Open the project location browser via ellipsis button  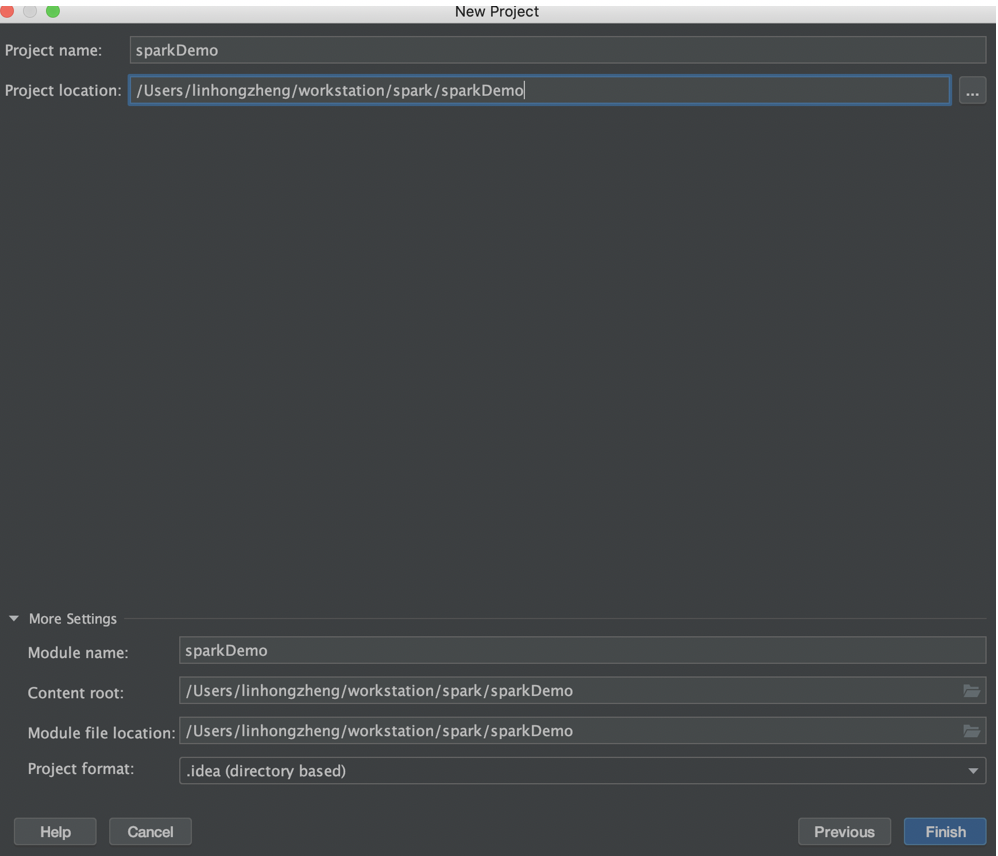point(972,90)
